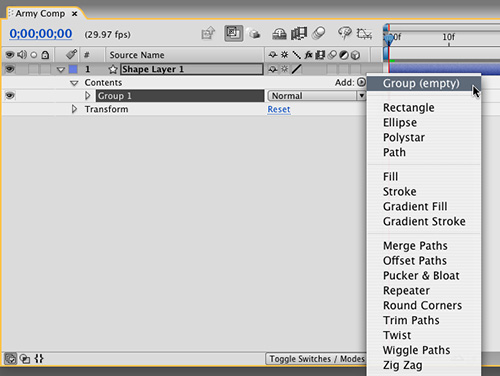Viewport: 500px width, 376px height.
Task: Toggle Hide Shy Layers icon
Action: [x=279, y=34]
